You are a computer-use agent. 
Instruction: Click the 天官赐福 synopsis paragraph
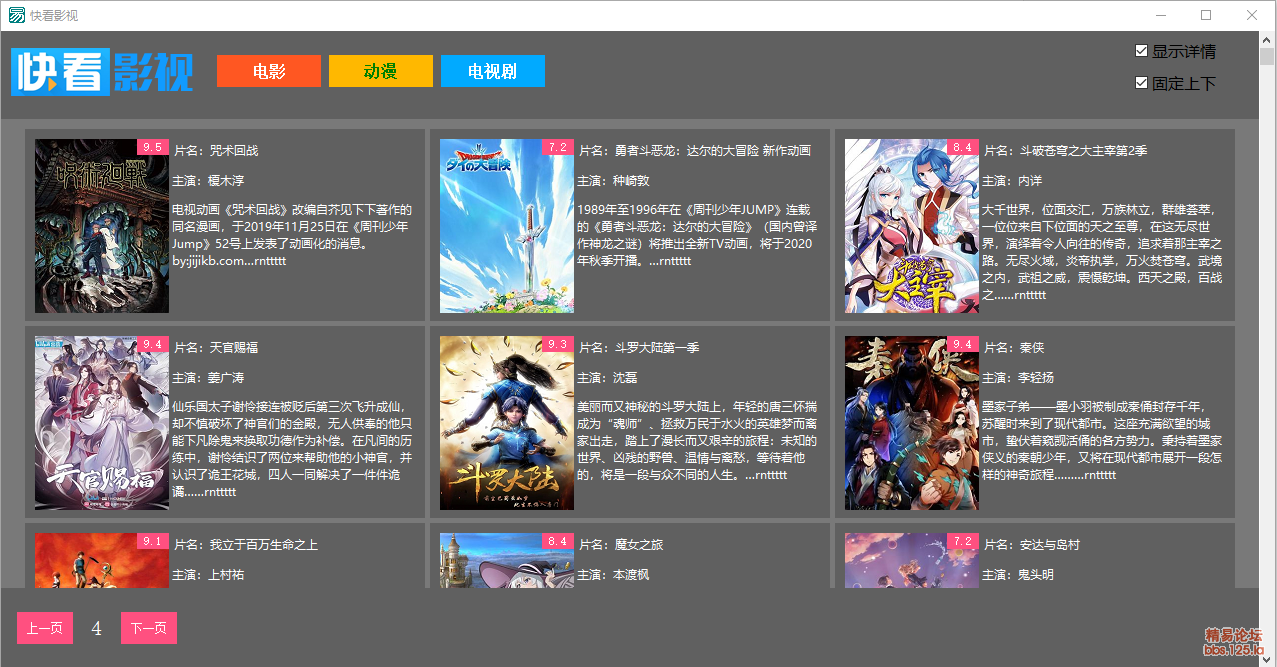[x=292, y=449]
